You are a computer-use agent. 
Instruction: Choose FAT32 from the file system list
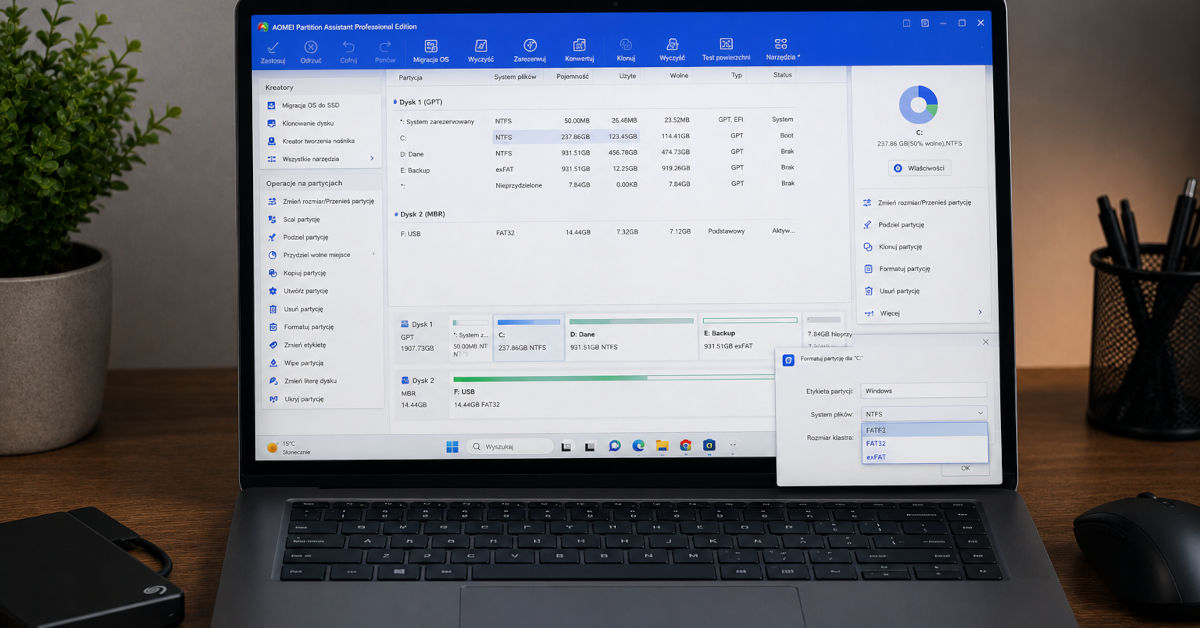(924, 443)
